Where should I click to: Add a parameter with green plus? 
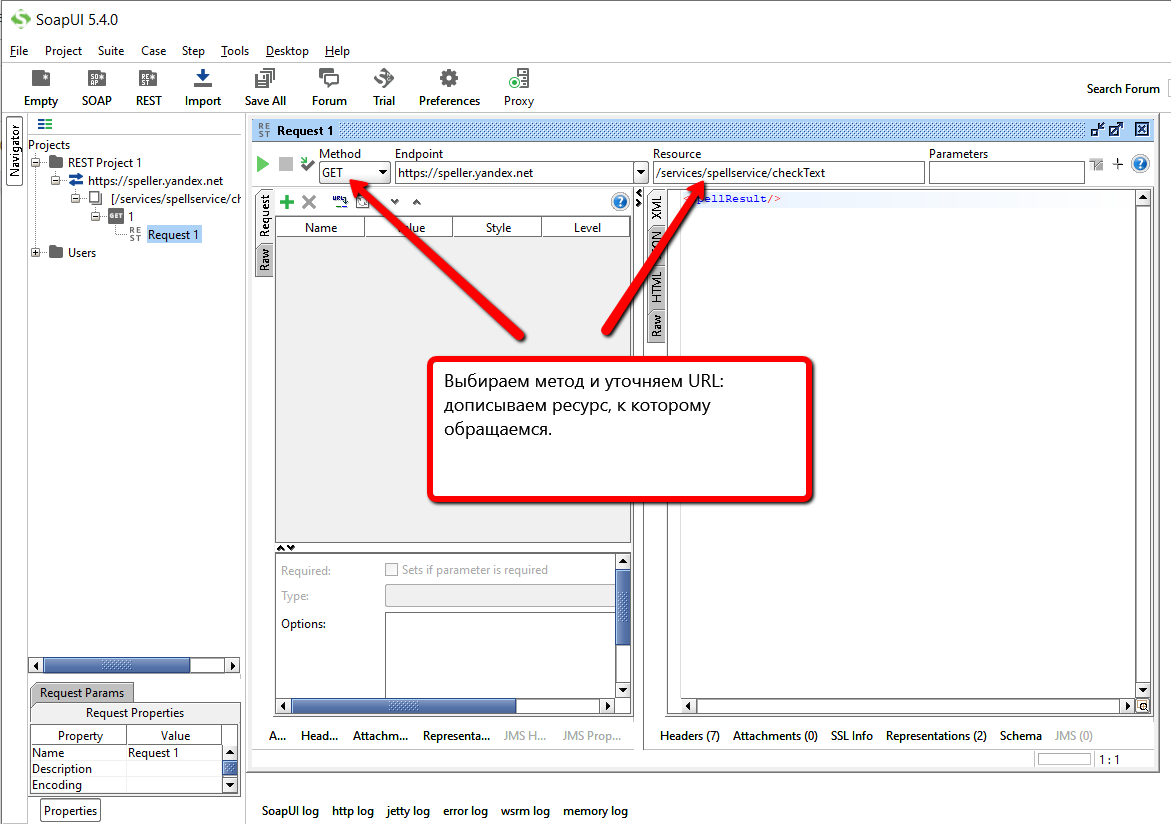point(287,202)
